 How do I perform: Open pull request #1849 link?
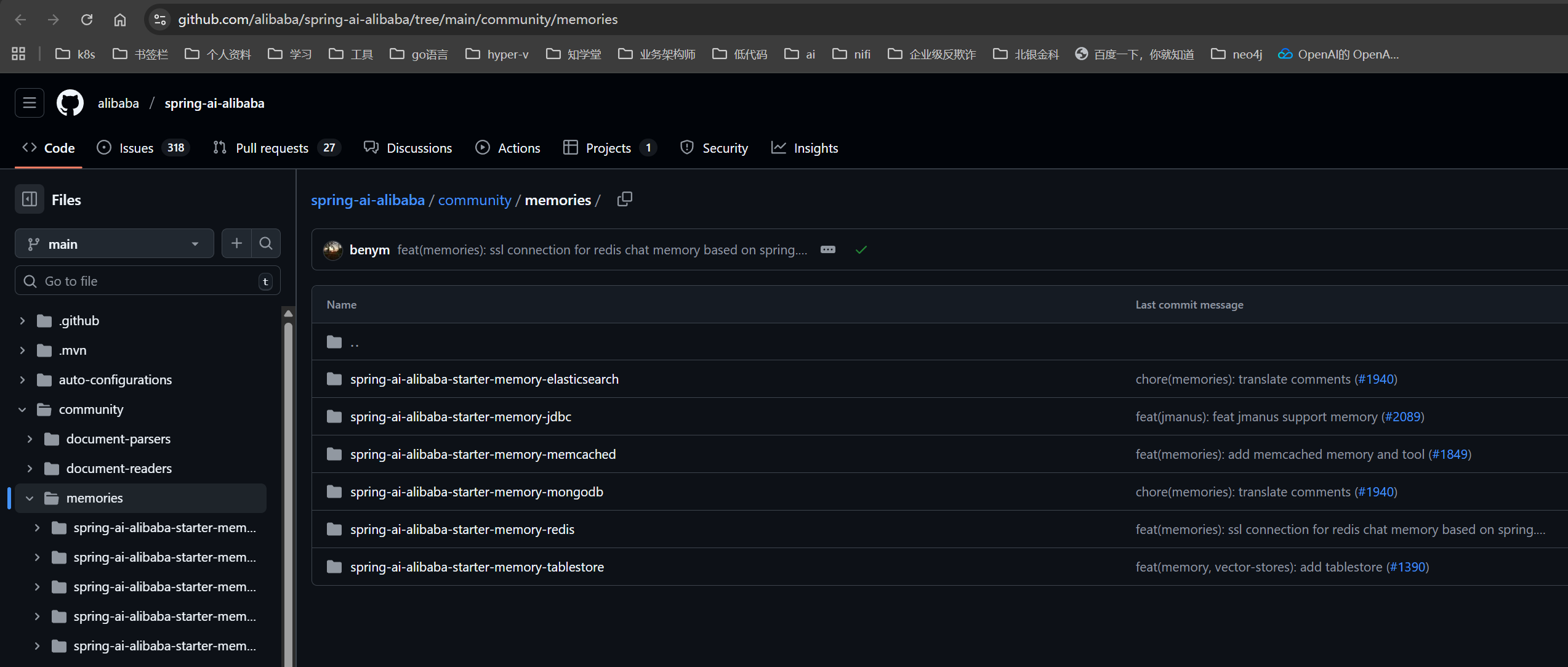pos(1450,455)
